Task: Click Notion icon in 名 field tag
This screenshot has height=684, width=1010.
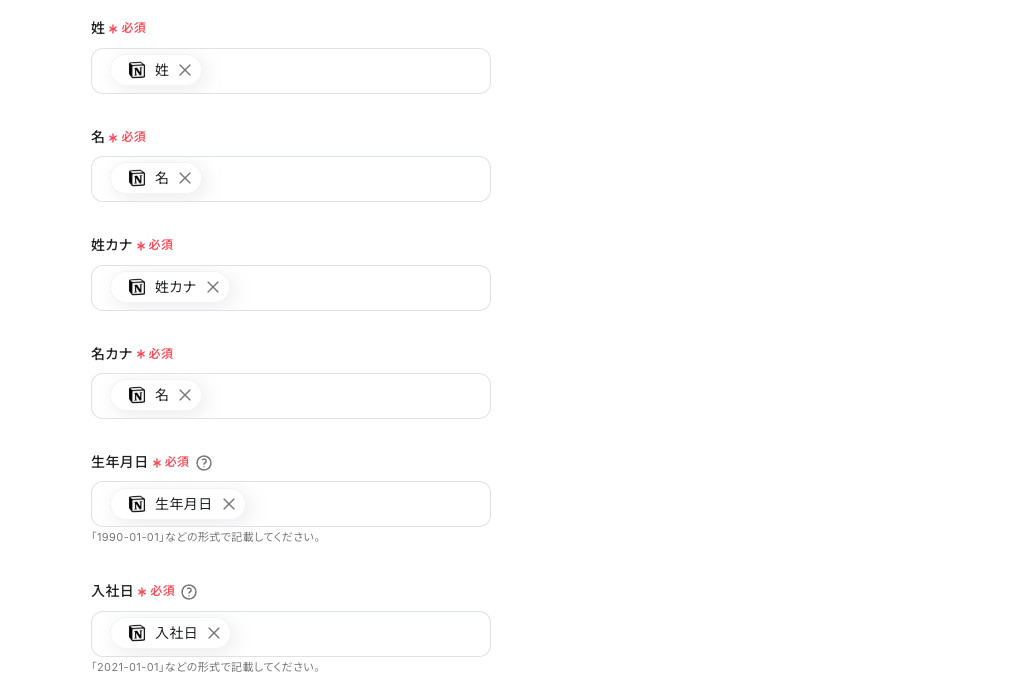Action: click(x=137, y=178)
